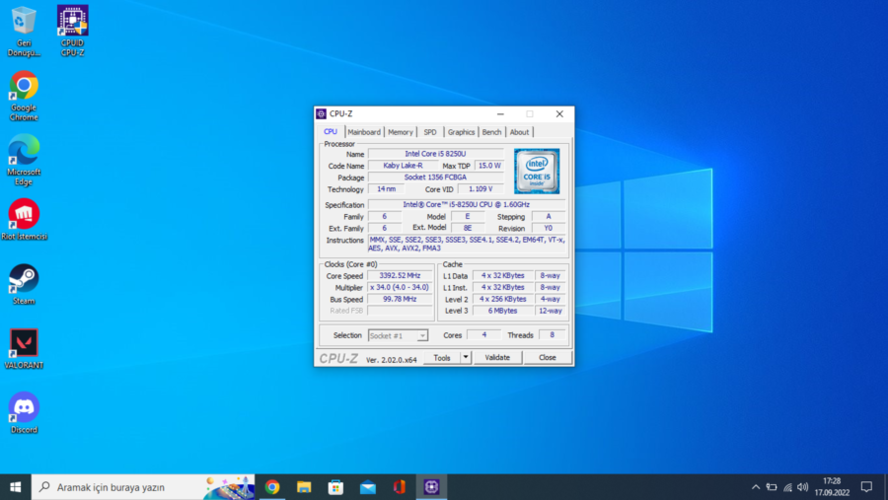Click the Validate button
The width and height of the screenshot is (888, 500).
(497, 357)
